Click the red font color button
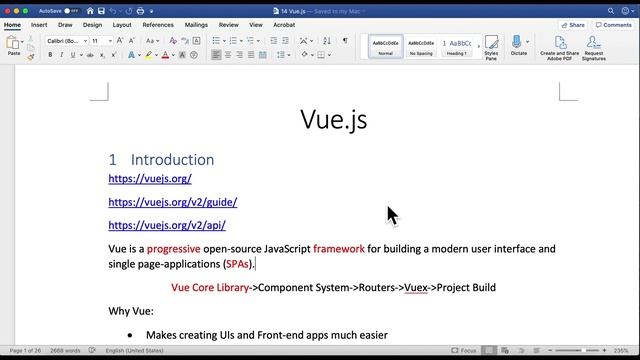Viewport: 640px width, 360px height. 165,55
